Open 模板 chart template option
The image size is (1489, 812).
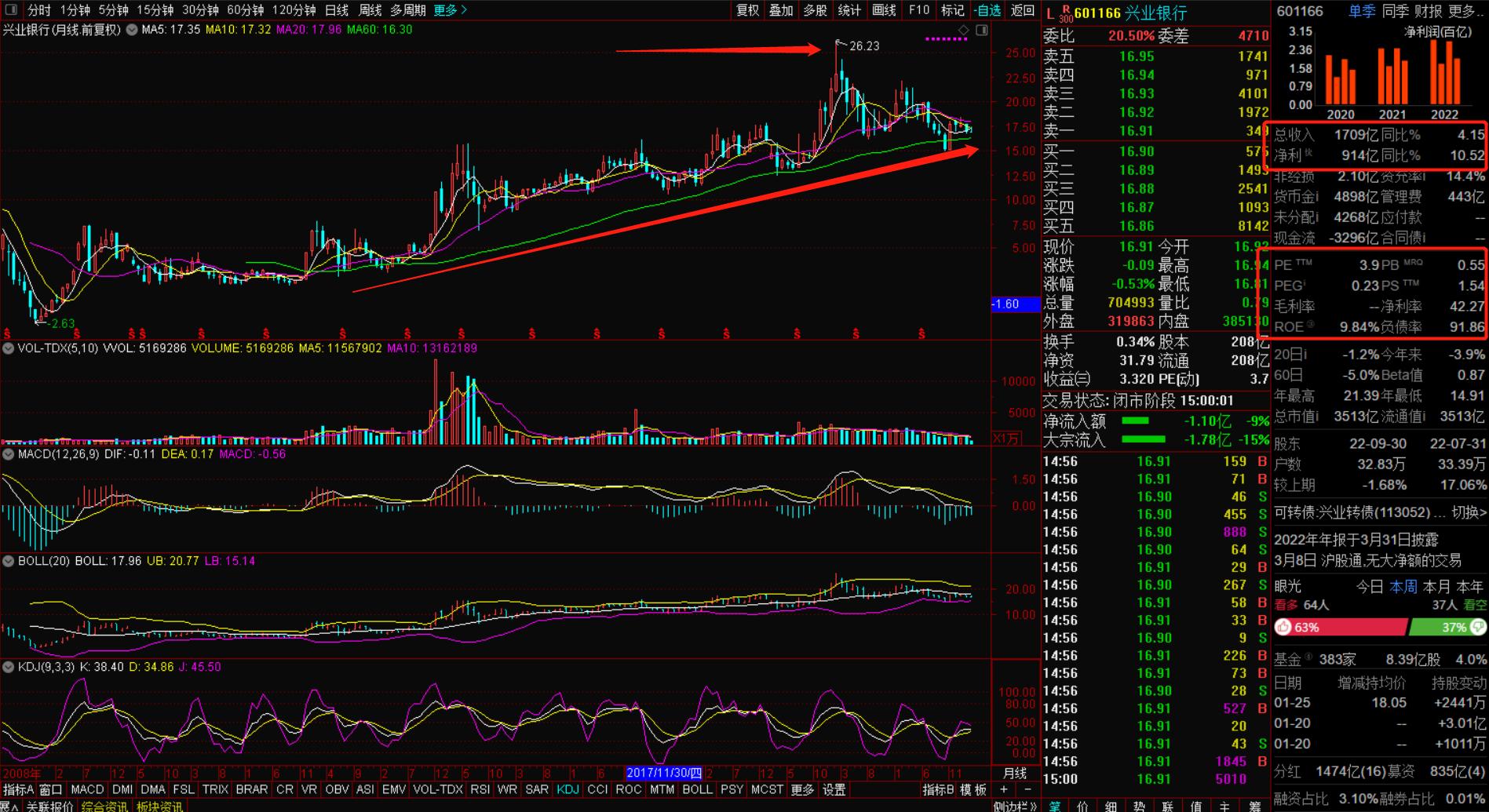pos(974,789)
